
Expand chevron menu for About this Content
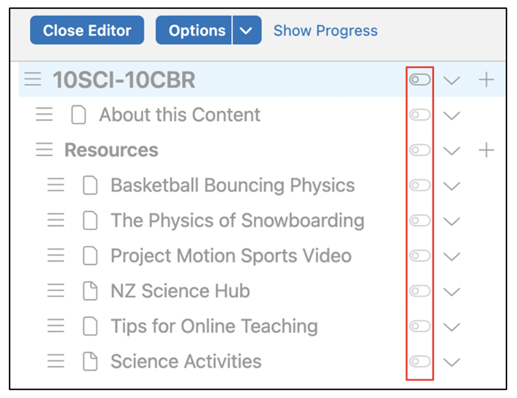(452, 116)
